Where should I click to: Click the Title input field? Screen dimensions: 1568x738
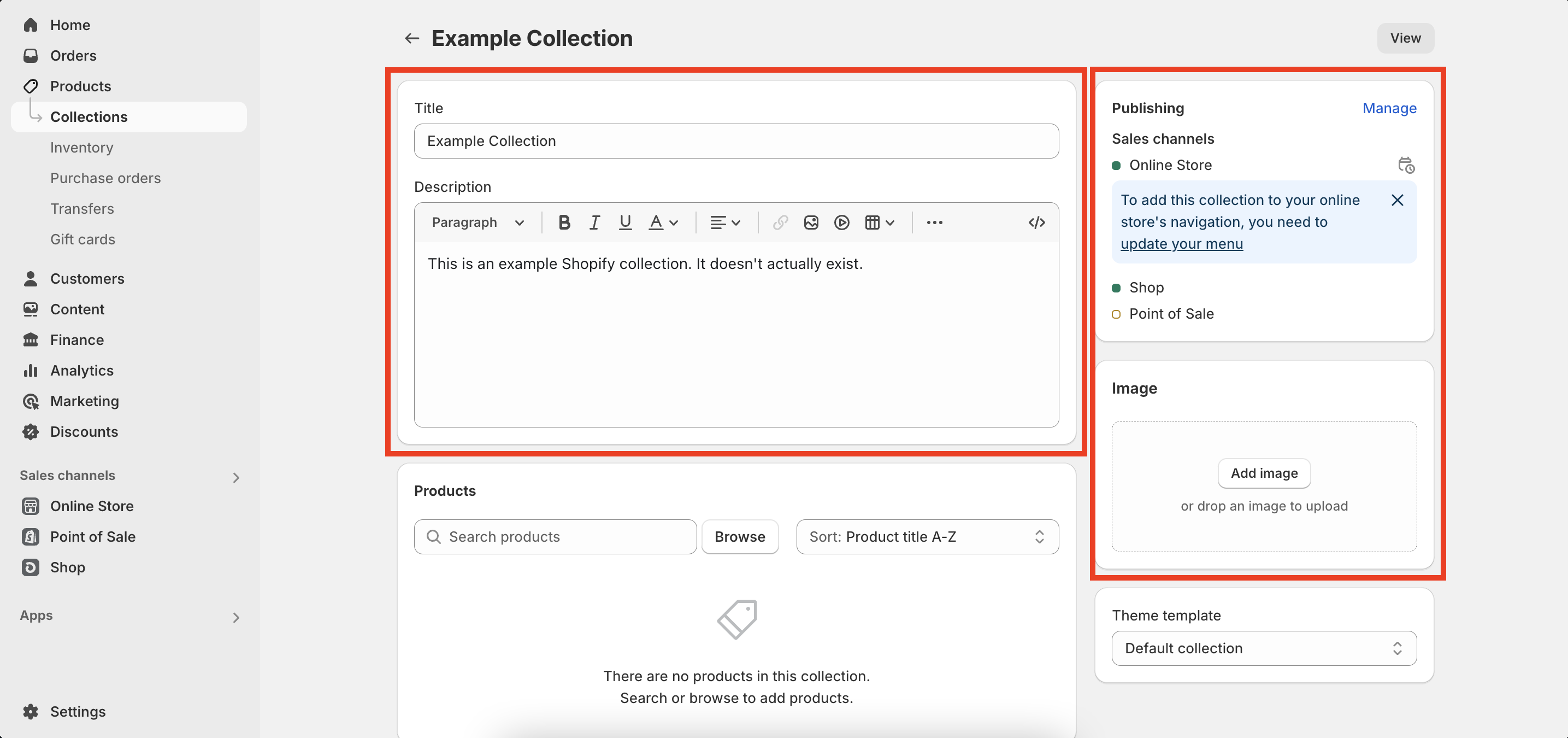(736, 140)
